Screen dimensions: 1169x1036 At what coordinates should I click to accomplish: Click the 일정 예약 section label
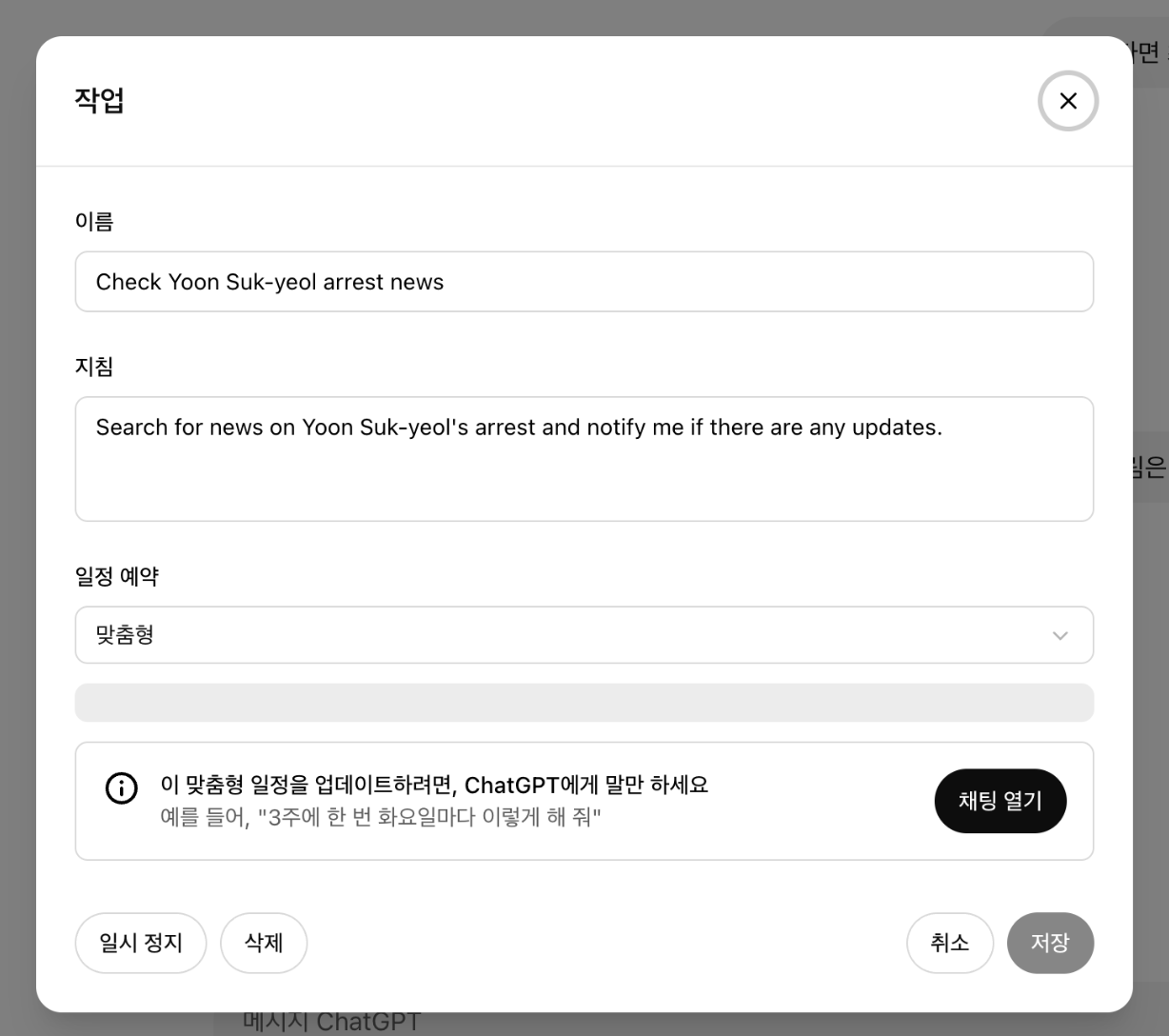117,576
